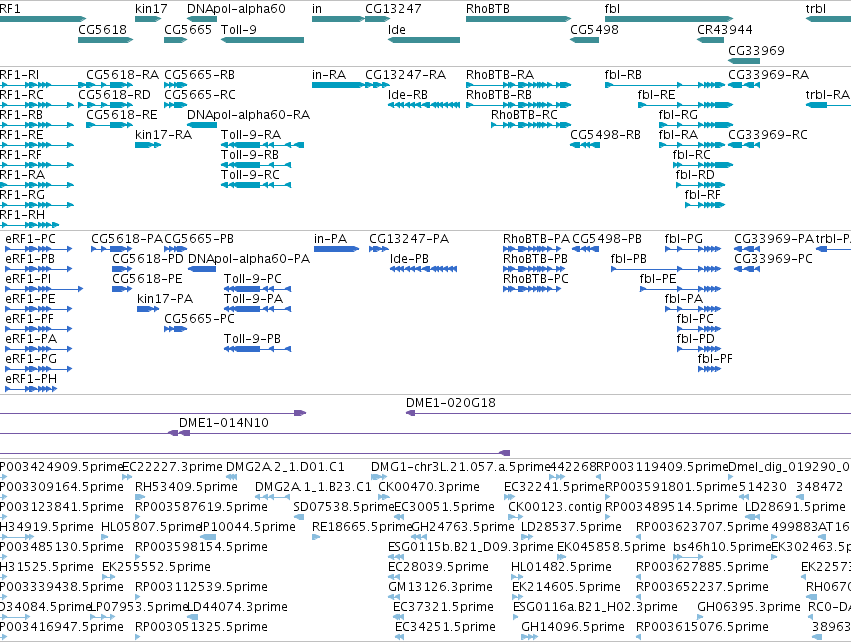Image resolution: width=851 pixels, height=642 pixels.
Task: Select the SD07538.5prime EST label
Action: (x=344, y=507)
